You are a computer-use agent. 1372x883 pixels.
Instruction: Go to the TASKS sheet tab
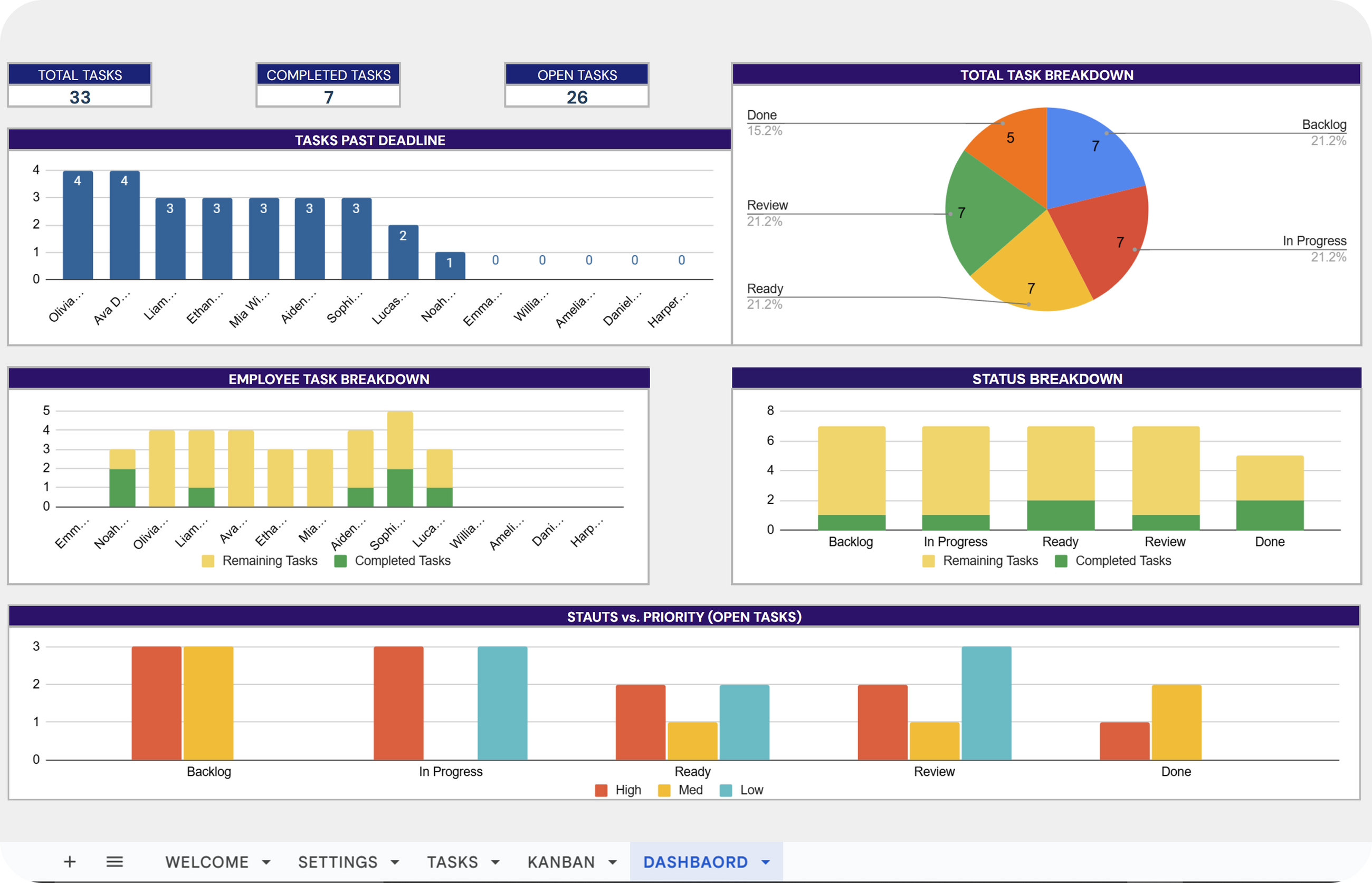point(452,862)
